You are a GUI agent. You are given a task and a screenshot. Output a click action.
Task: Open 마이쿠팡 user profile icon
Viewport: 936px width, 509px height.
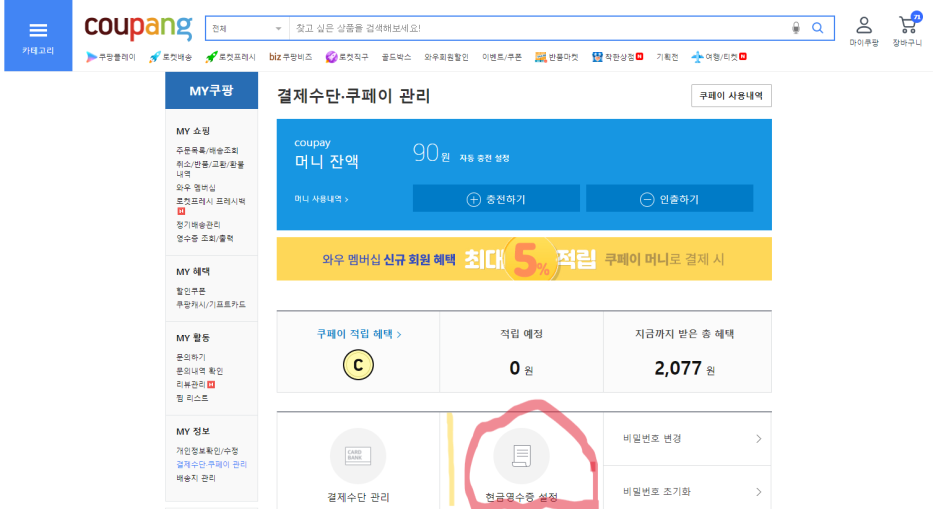pyautogui.click(x=864, y=32)
